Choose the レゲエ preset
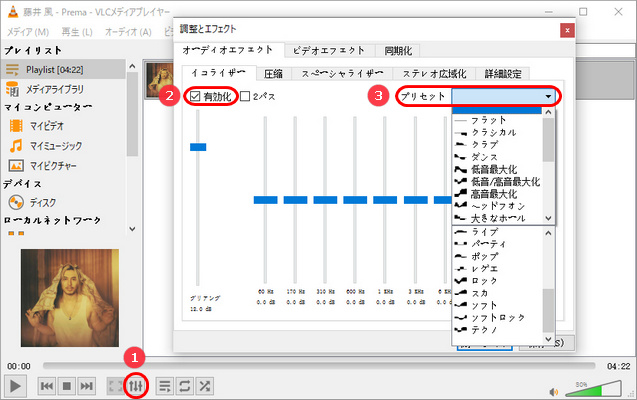Screen dimensions: 637x400 497,269
